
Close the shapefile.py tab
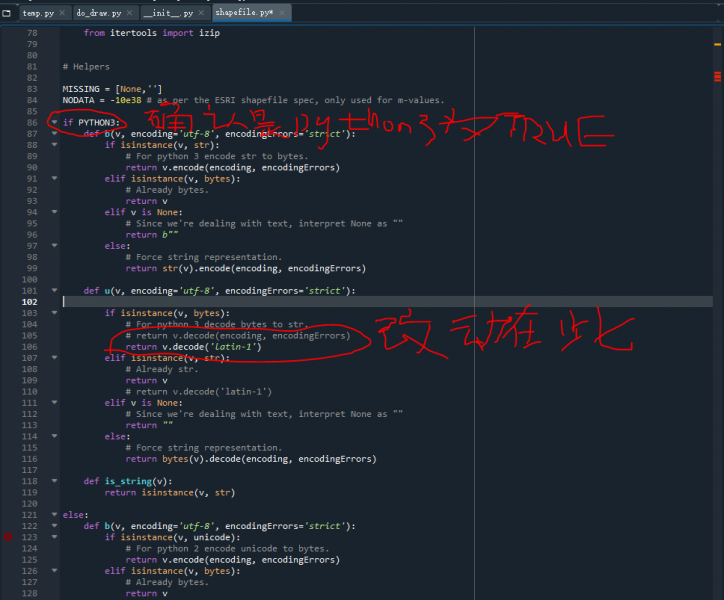tap(281, 13)
